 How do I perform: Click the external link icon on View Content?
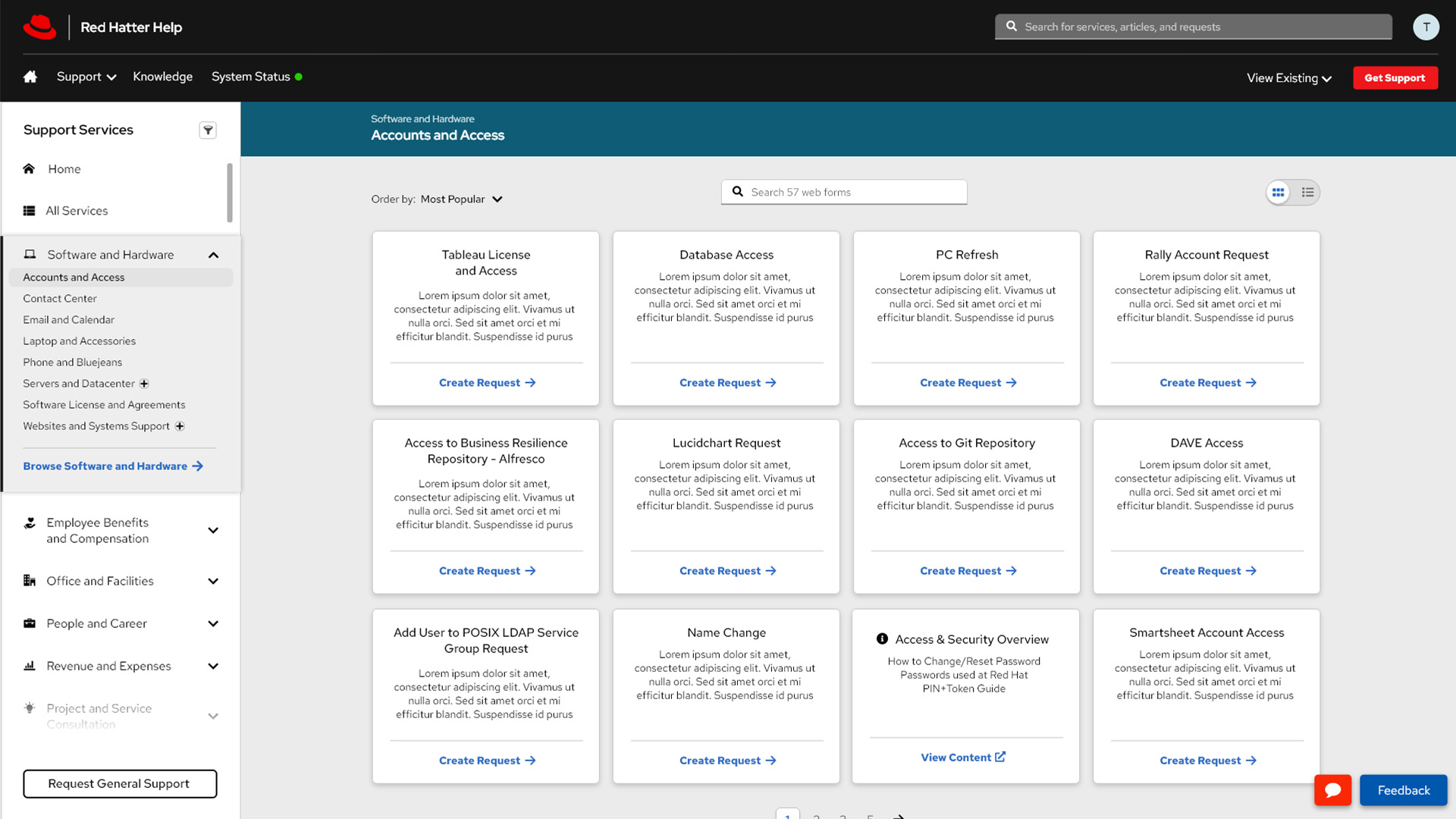pyautogui.click(x=1000, y=757)
